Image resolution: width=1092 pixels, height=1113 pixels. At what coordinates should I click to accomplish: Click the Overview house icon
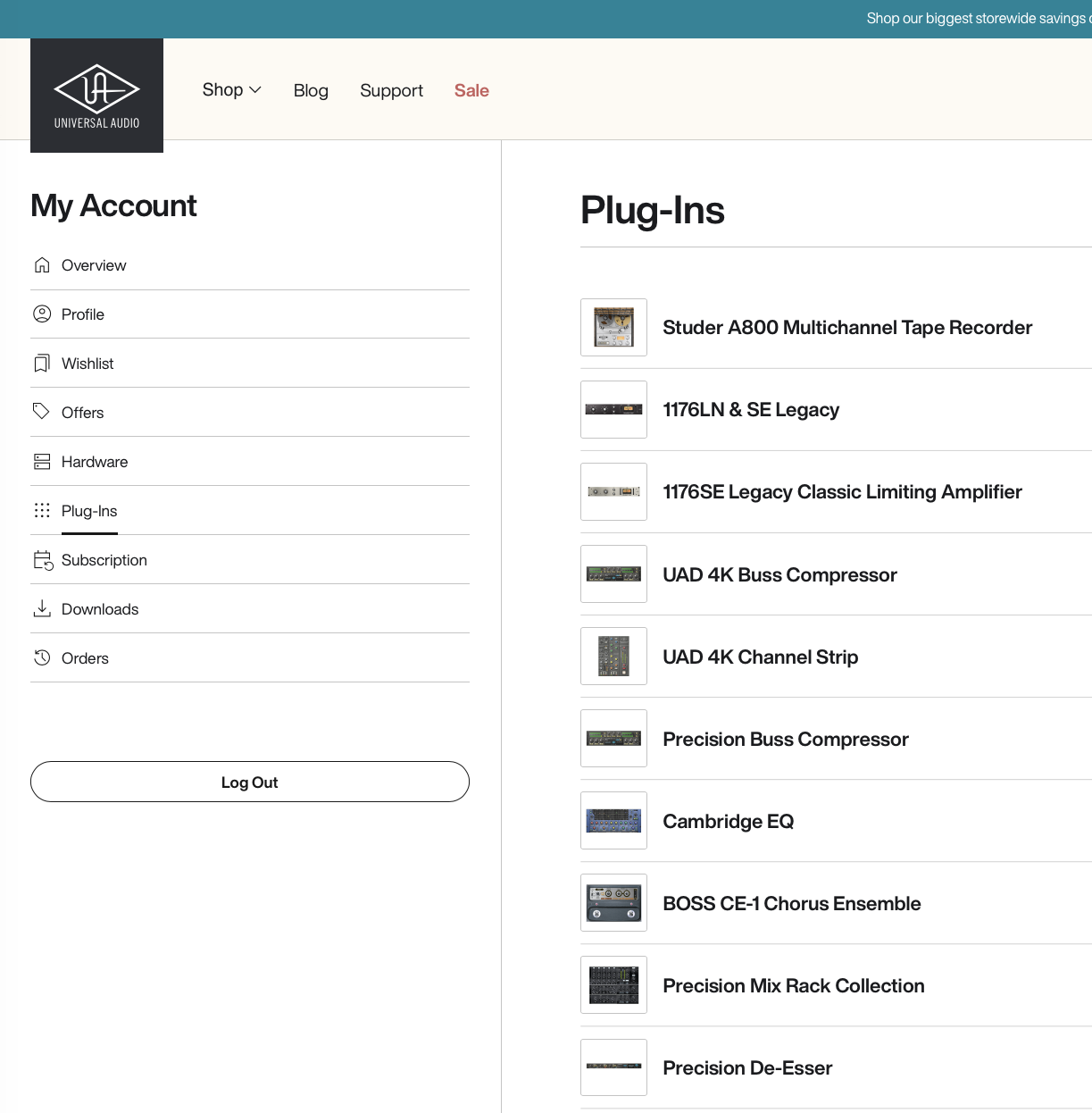pos(42,265)
